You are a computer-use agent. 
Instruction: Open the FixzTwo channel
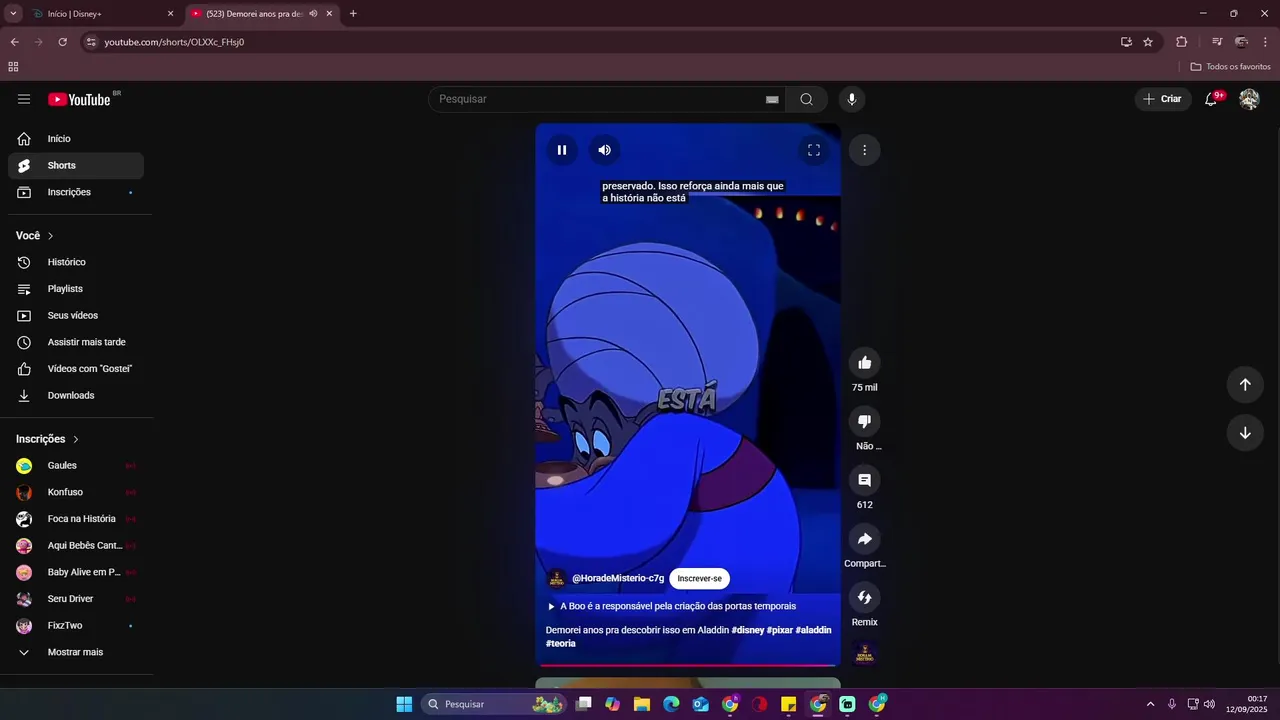(76, 626)
